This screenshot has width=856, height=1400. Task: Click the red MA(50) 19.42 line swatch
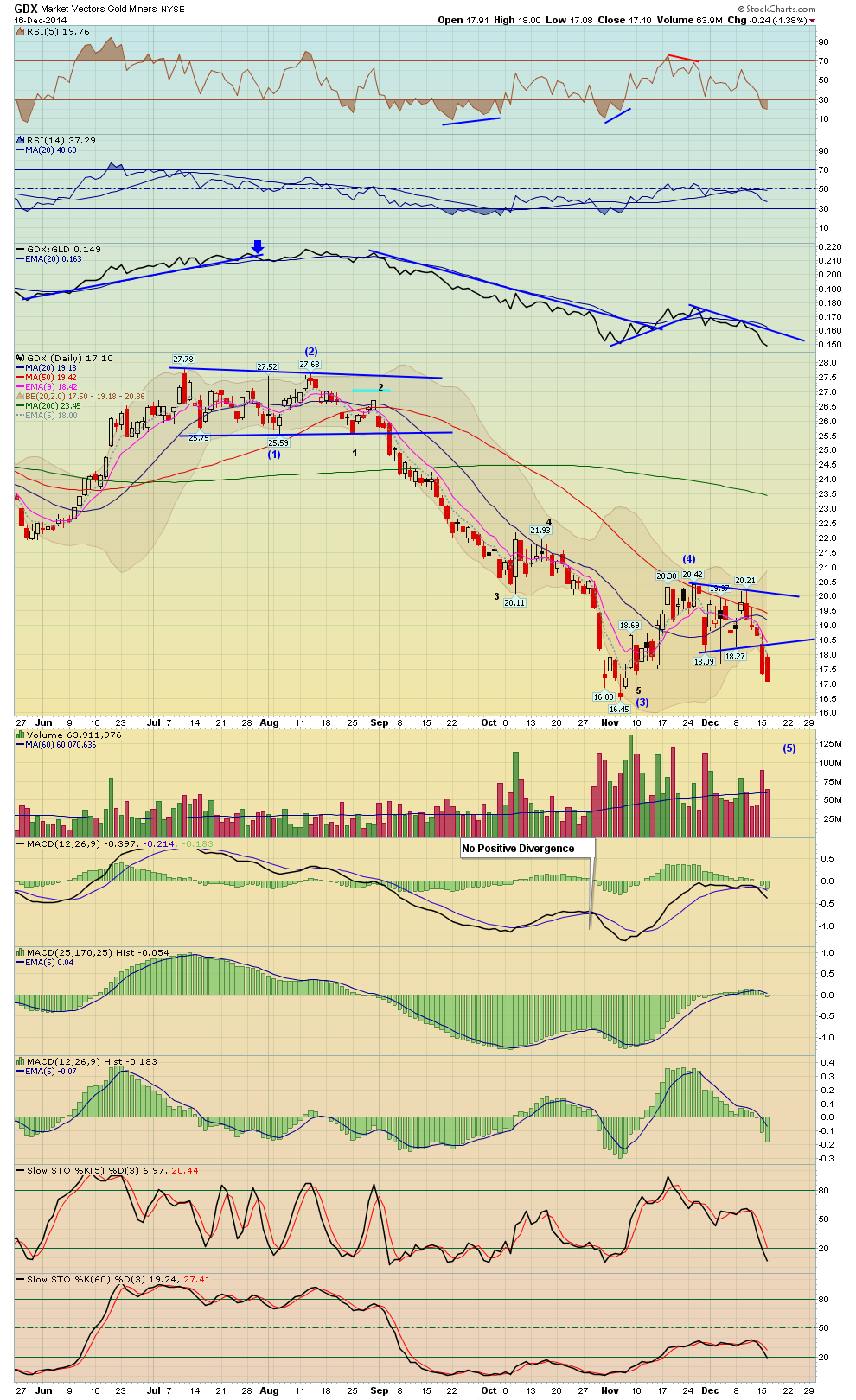coord(21,378)
